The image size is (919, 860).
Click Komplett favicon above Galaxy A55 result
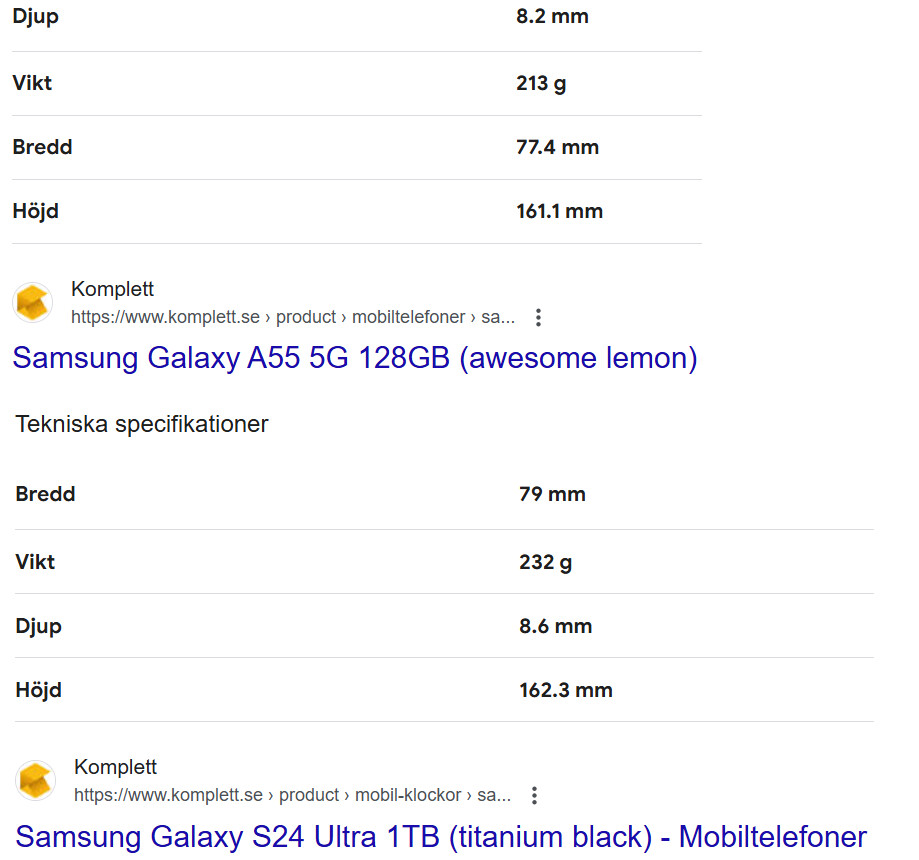(x=33, y=302)
